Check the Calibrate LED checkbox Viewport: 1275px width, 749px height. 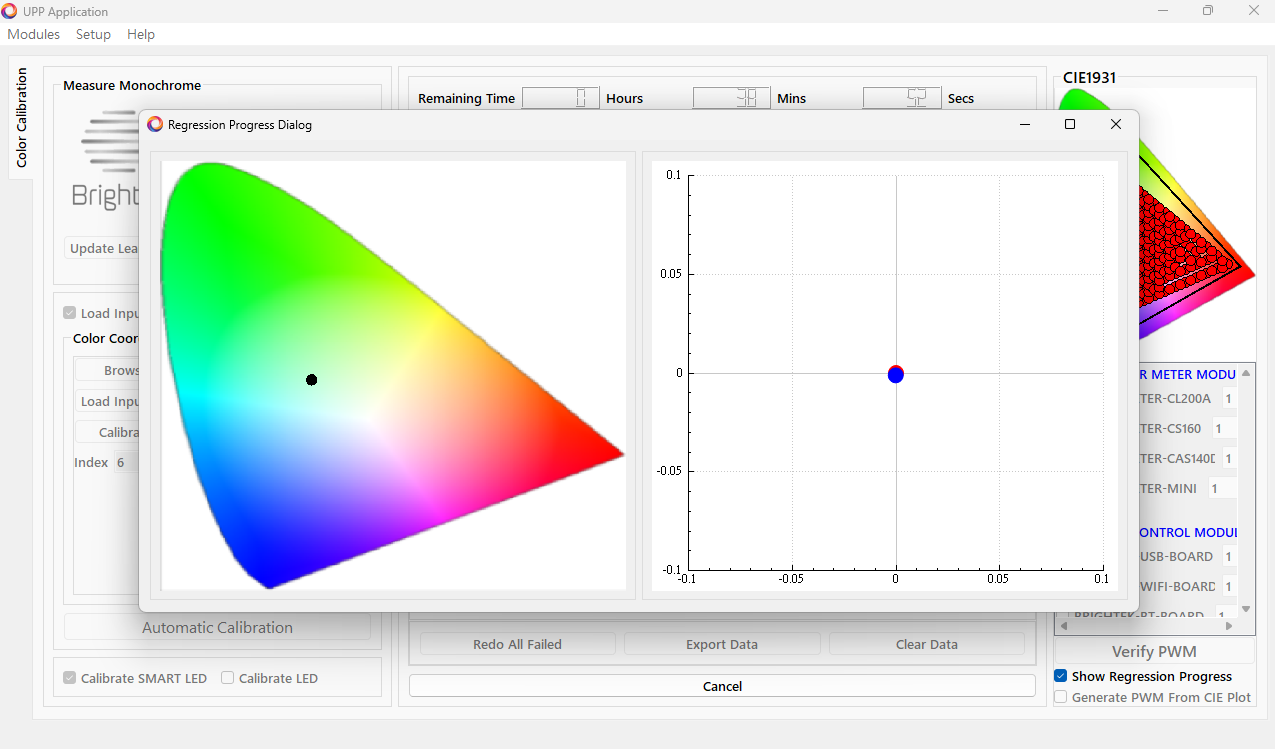coord(228,678)
